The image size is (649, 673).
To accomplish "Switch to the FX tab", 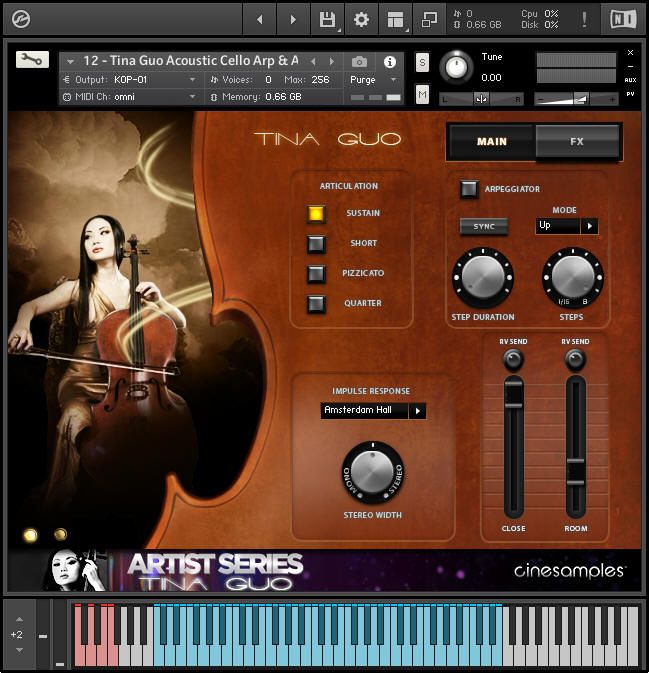I will pos(577,142).
